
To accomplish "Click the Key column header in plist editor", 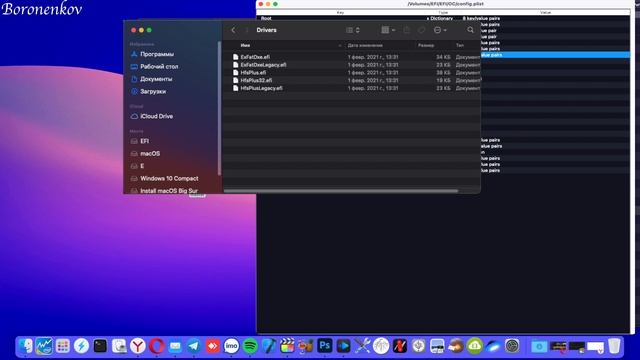I will click(340, 13).
